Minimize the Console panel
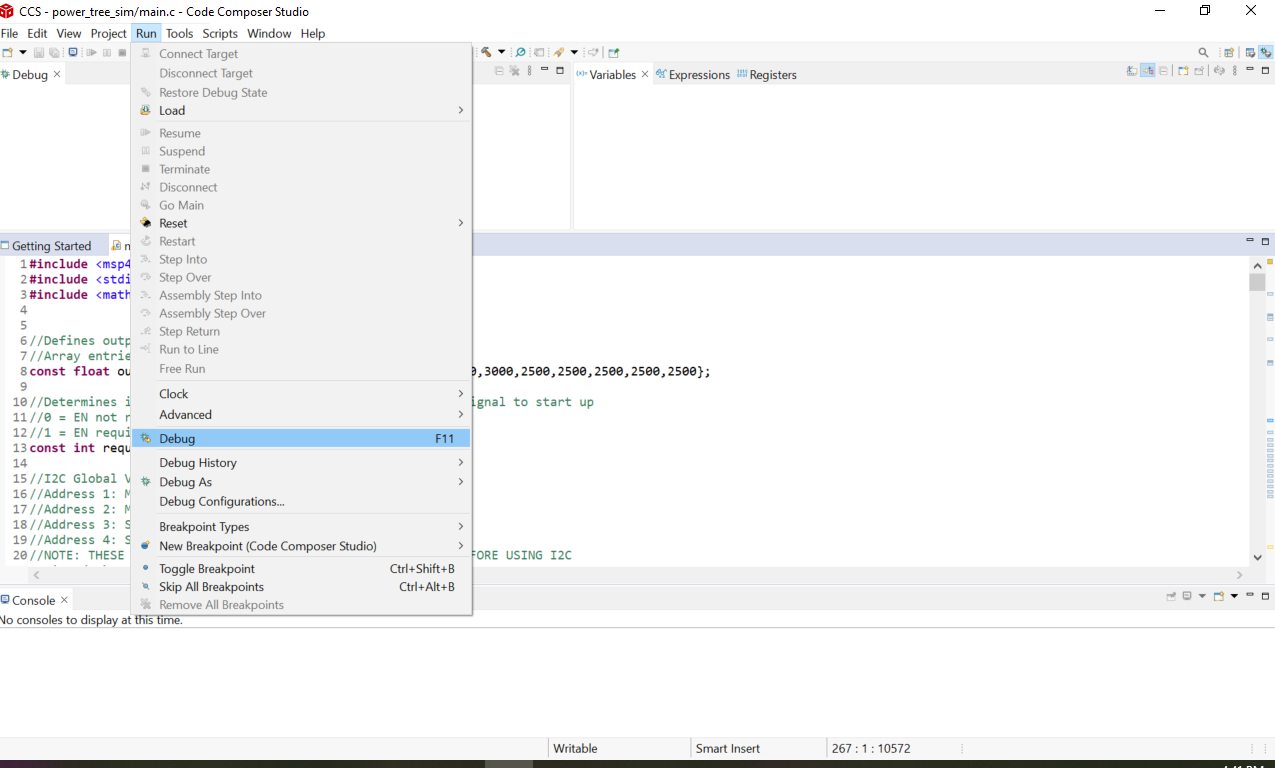The image size is (1275, 768). point(1249,596)
